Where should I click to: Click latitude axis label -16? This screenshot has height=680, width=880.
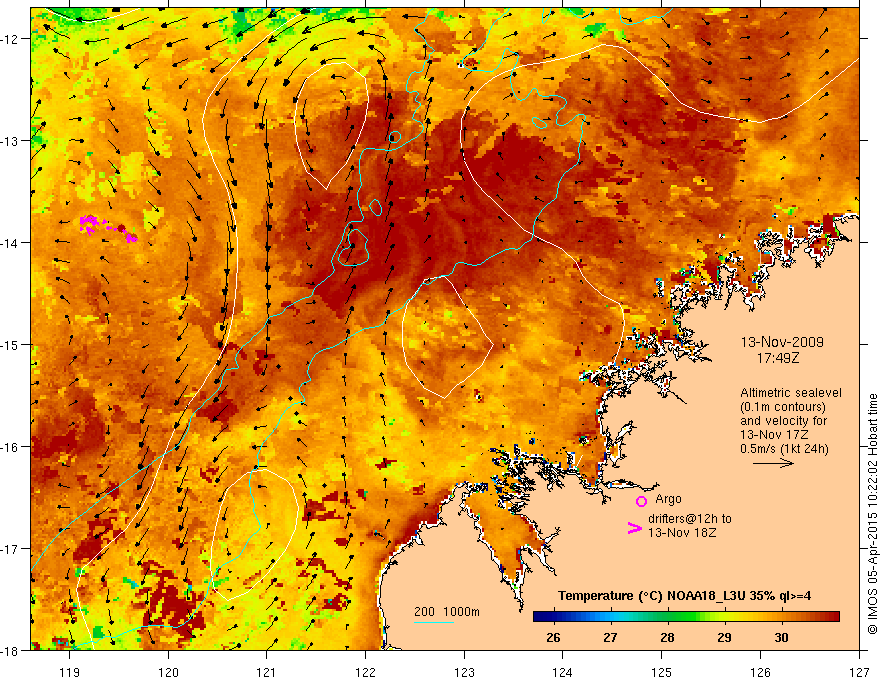click(10, 447)
